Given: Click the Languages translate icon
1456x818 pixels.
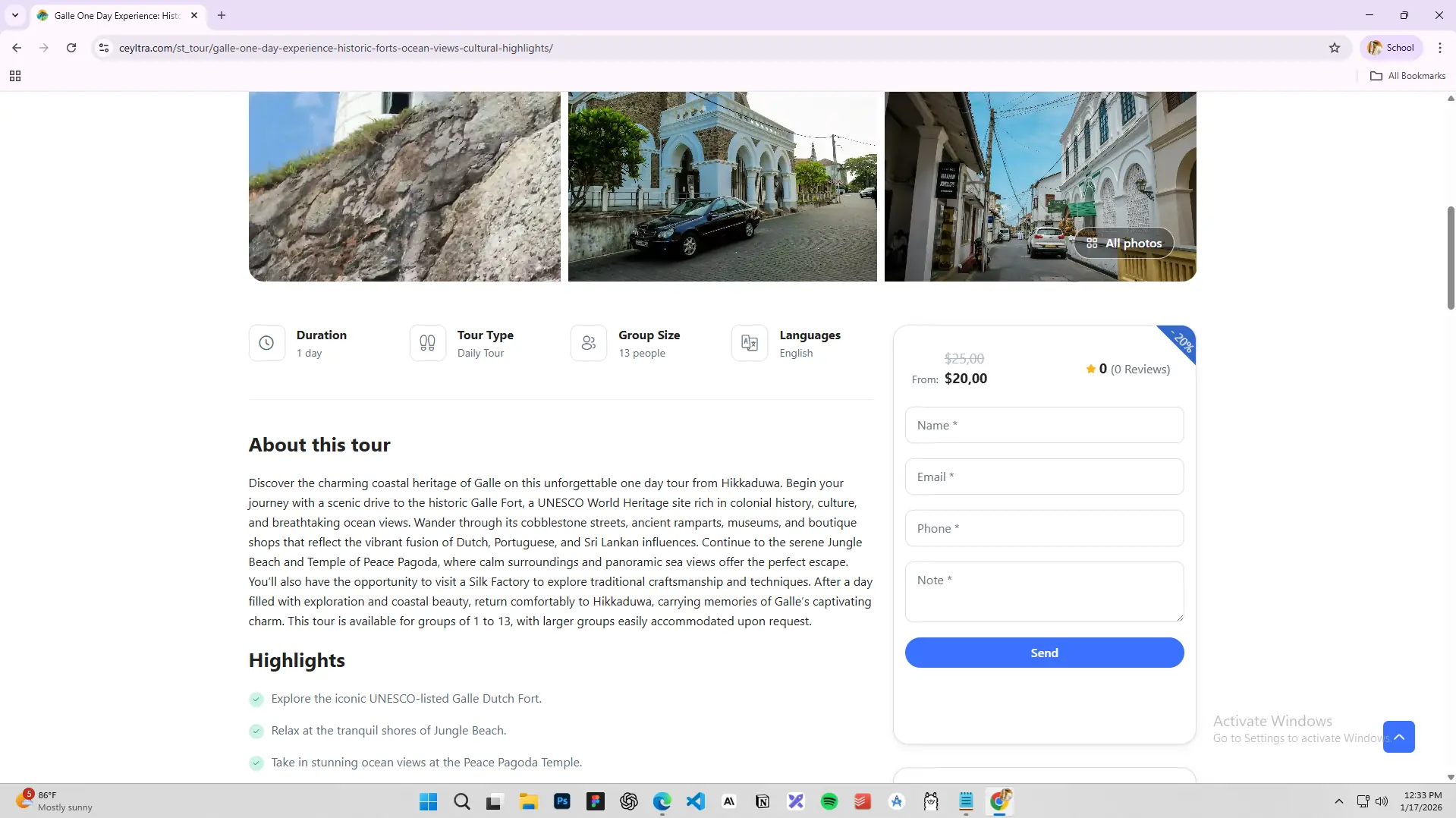Looking at the screenshot, I should pos(749,343).
